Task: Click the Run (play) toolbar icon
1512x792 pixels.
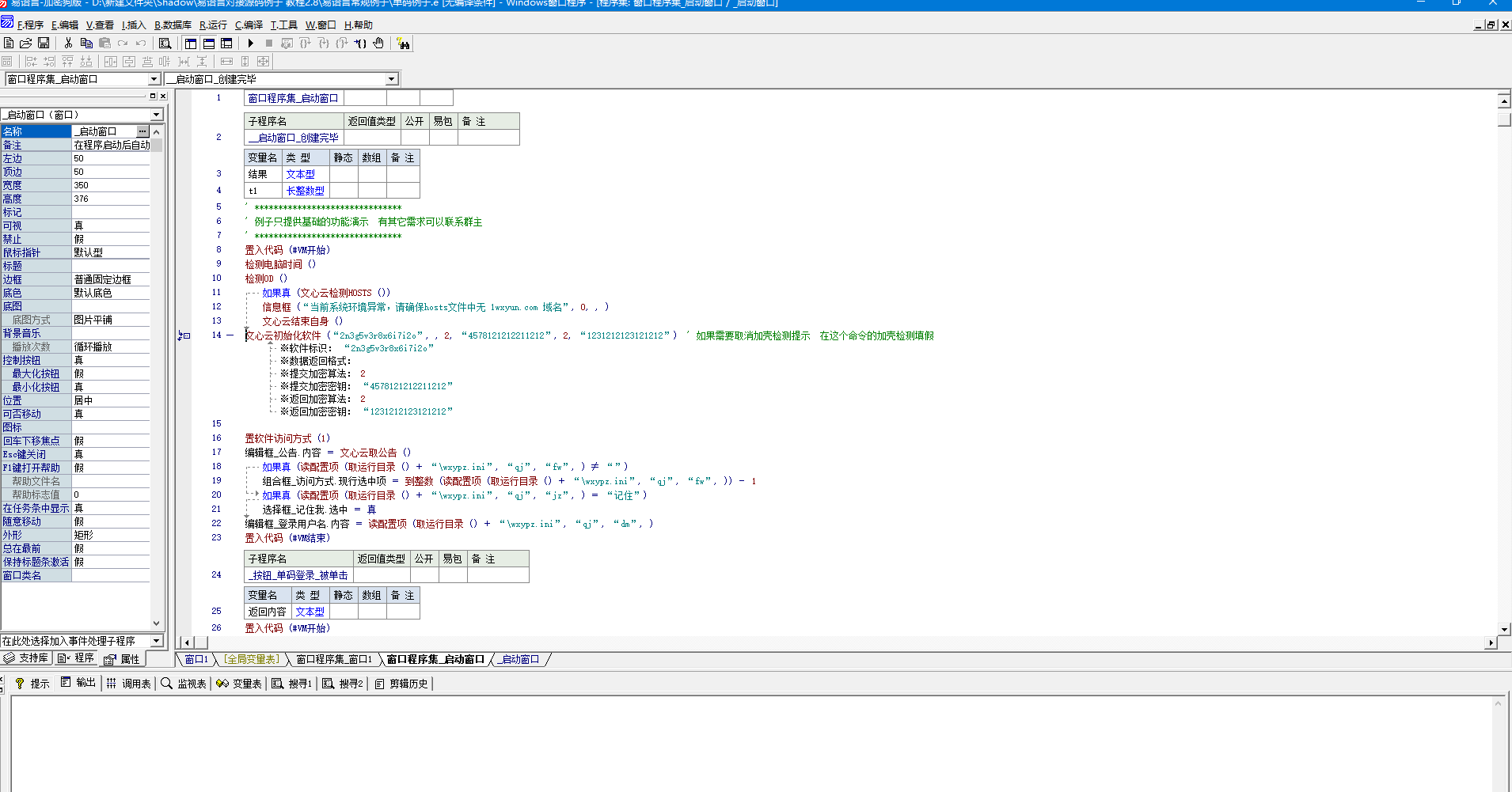Action: point(251,44)
